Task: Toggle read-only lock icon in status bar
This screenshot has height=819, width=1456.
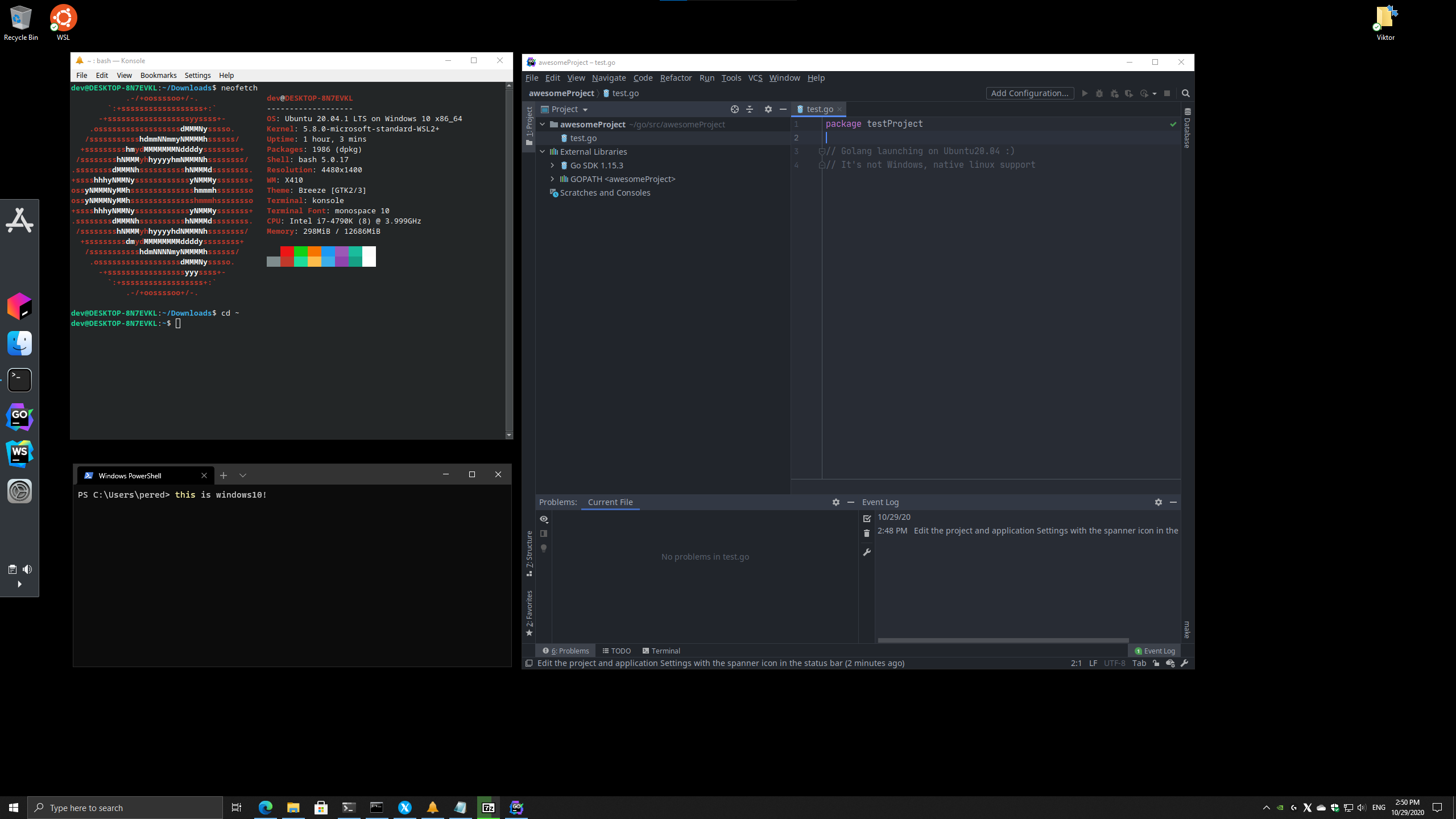Action: tap(1156, 663)
